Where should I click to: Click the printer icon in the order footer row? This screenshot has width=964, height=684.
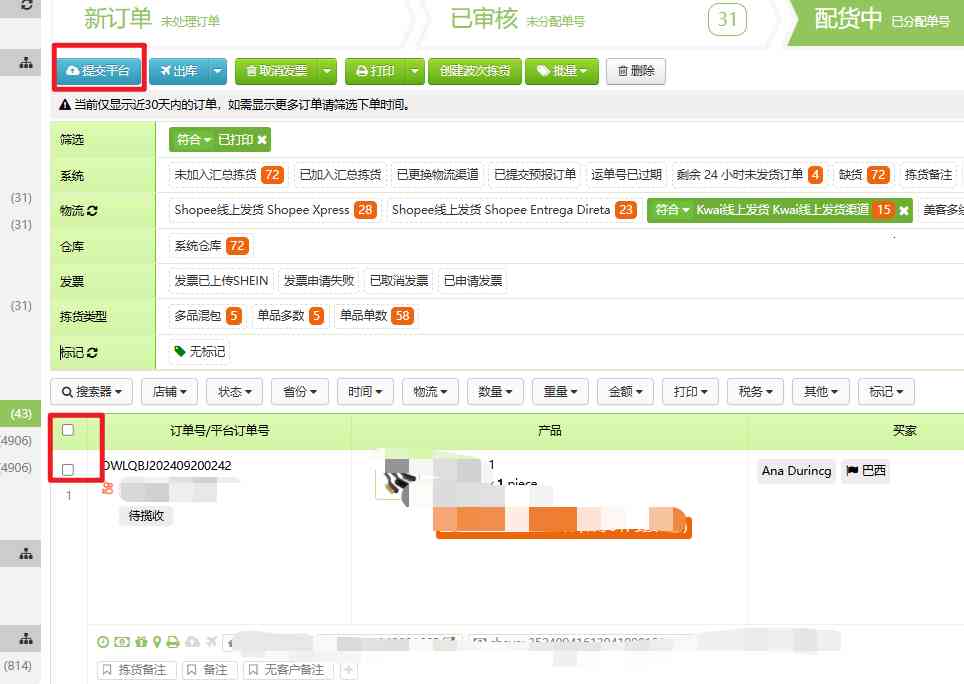point(173,641)
